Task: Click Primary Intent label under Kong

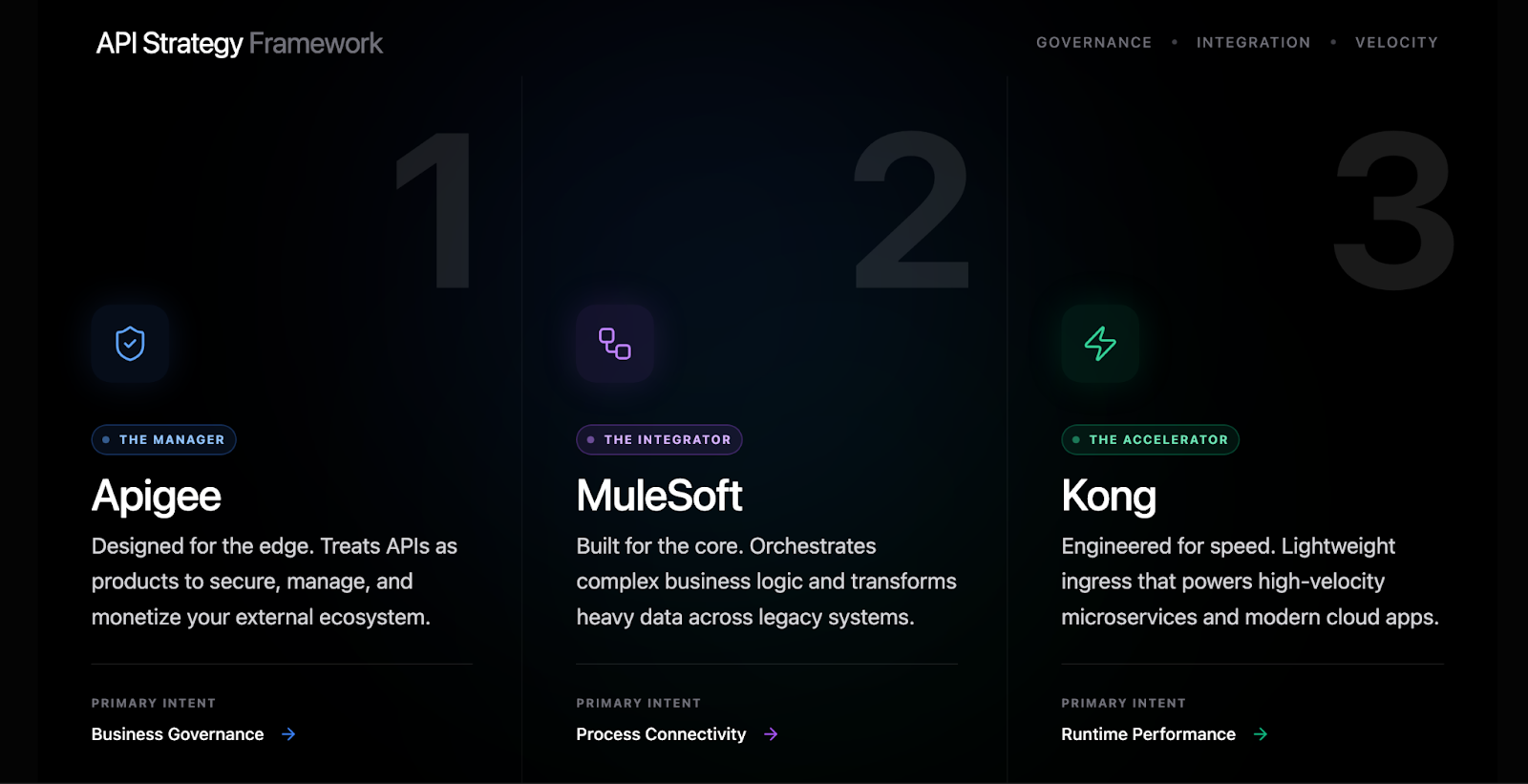Action: click(1124, 703)
